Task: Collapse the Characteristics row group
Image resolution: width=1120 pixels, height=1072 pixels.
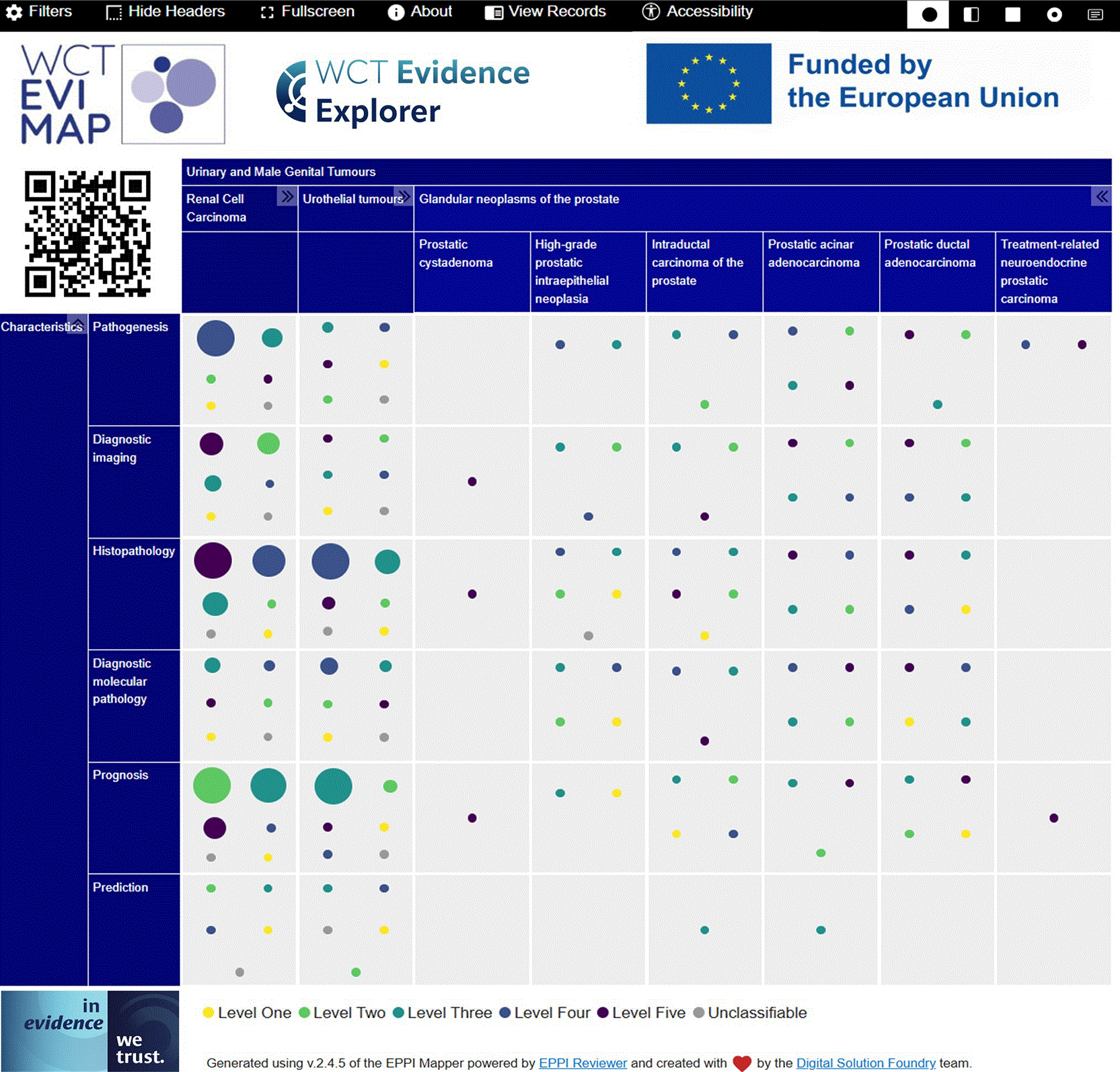Action: (x=77, y=323)
